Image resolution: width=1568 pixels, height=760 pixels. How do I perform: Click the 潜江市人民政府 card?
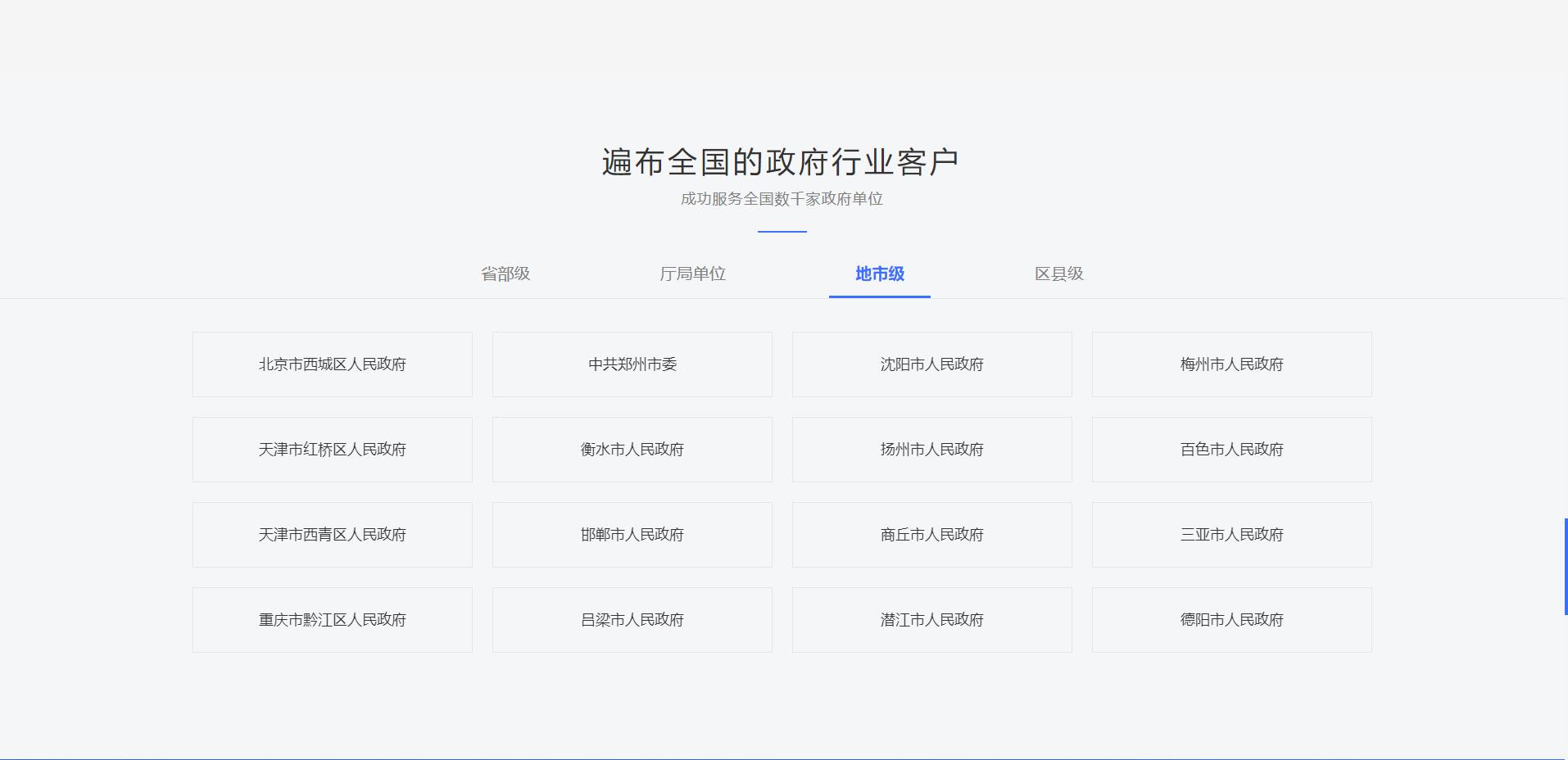[931, 620]
